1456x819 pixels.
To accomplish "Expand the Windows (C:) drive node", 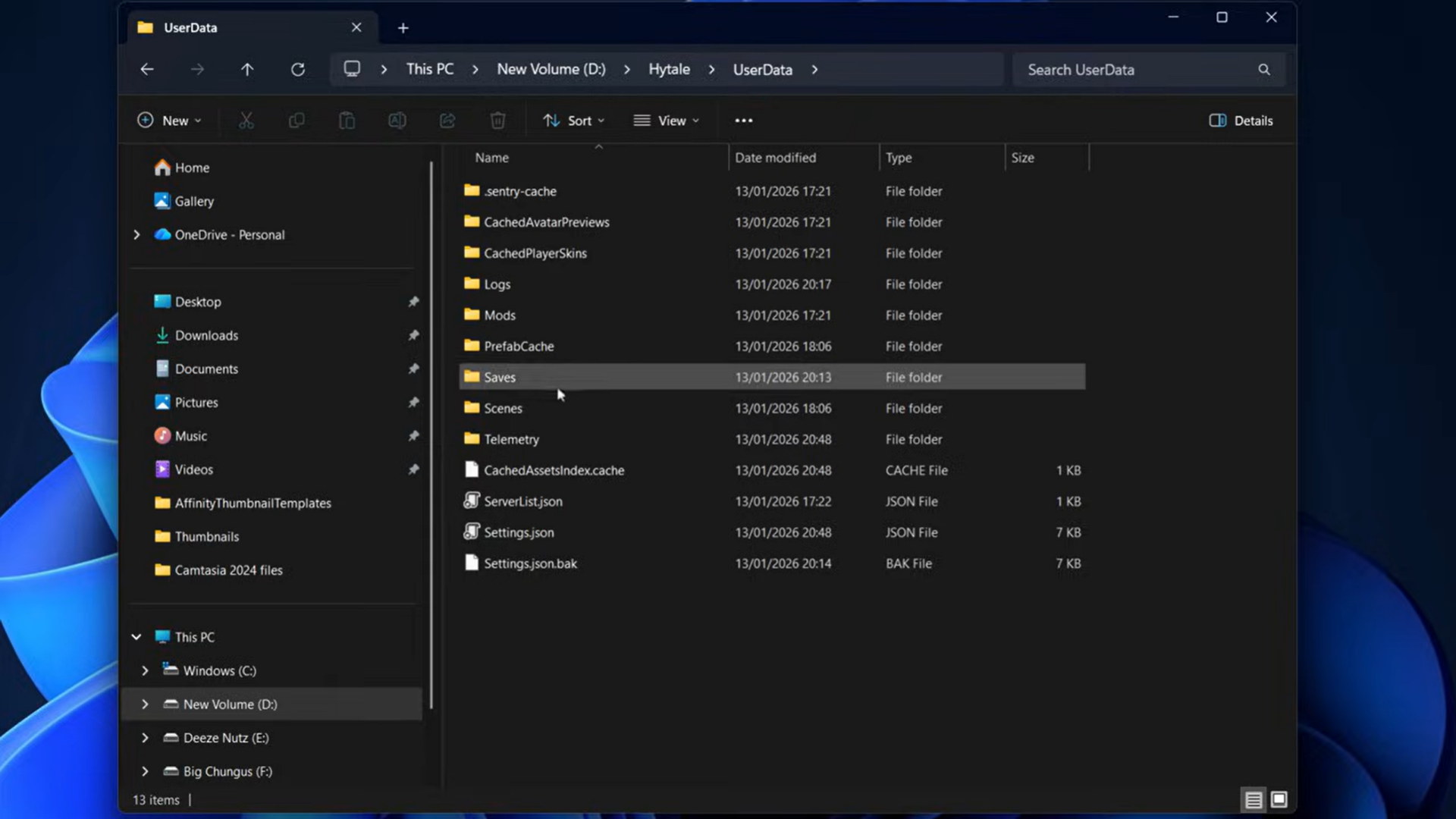I will click(x=145, y=671).
